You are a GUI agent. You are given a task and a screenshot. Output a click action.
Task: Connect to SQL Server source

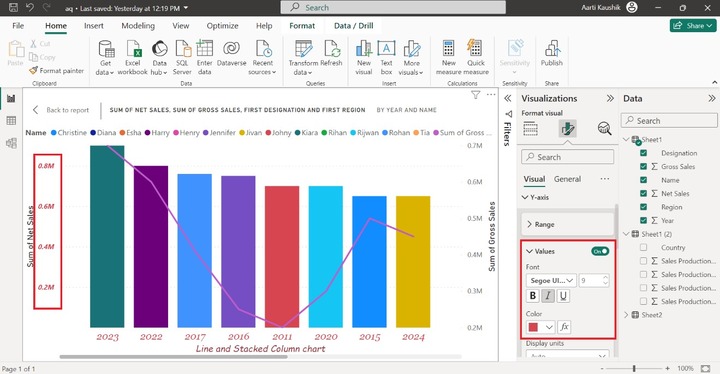click(182, 57)
